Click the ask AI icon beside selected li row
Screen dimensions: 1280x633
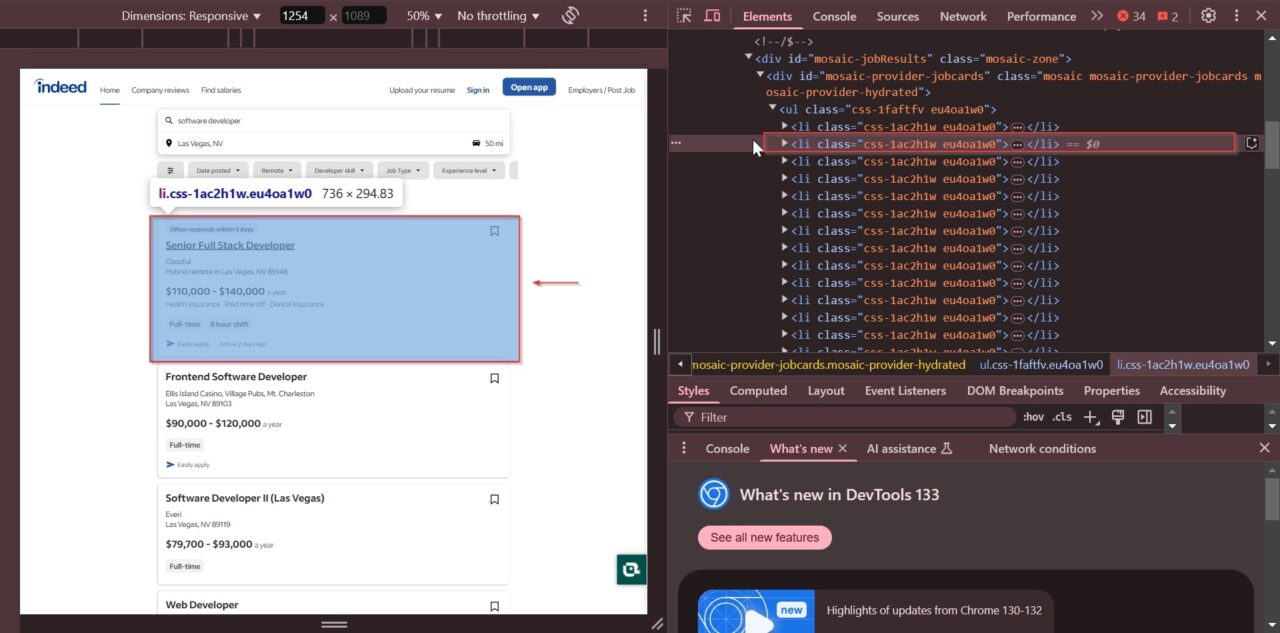point(1251,144)
